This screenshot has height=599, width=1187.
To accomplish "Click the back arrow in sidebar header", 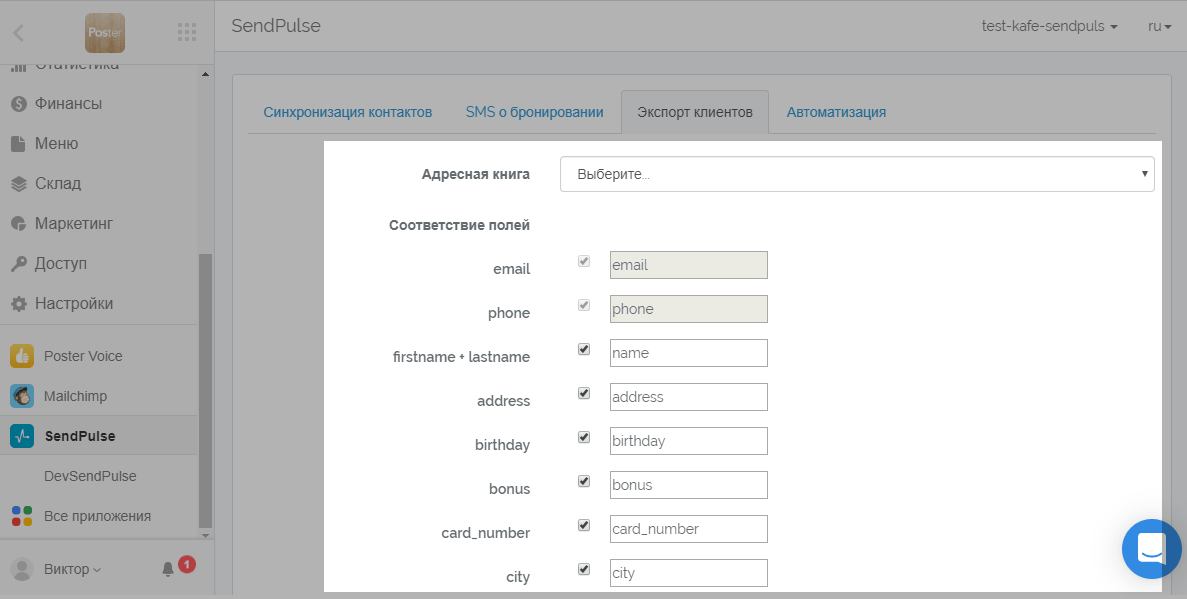I will coord(18,33).
